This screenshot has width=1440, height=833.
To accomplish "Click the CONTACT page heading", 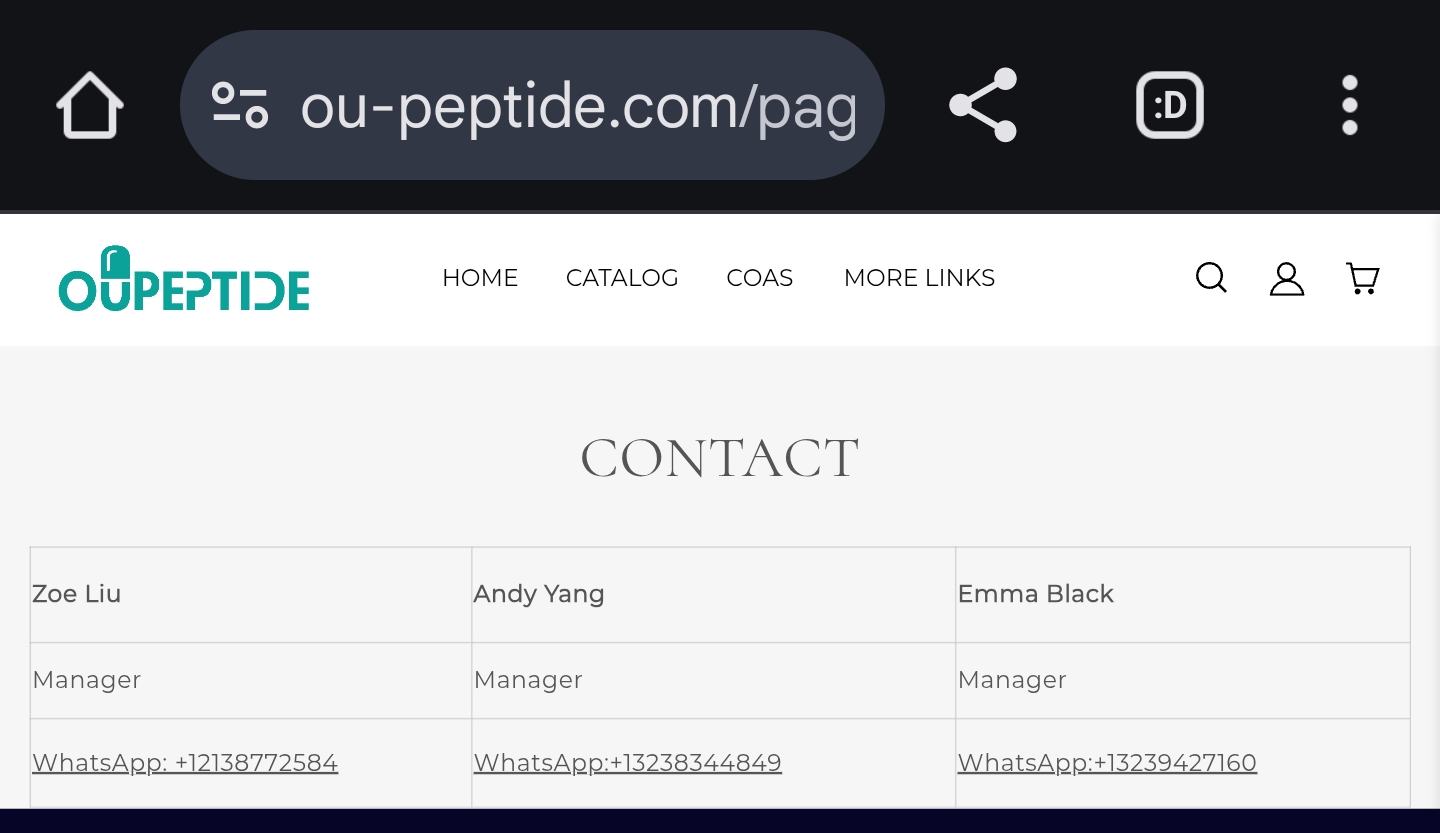I will (x=720, y=458).
